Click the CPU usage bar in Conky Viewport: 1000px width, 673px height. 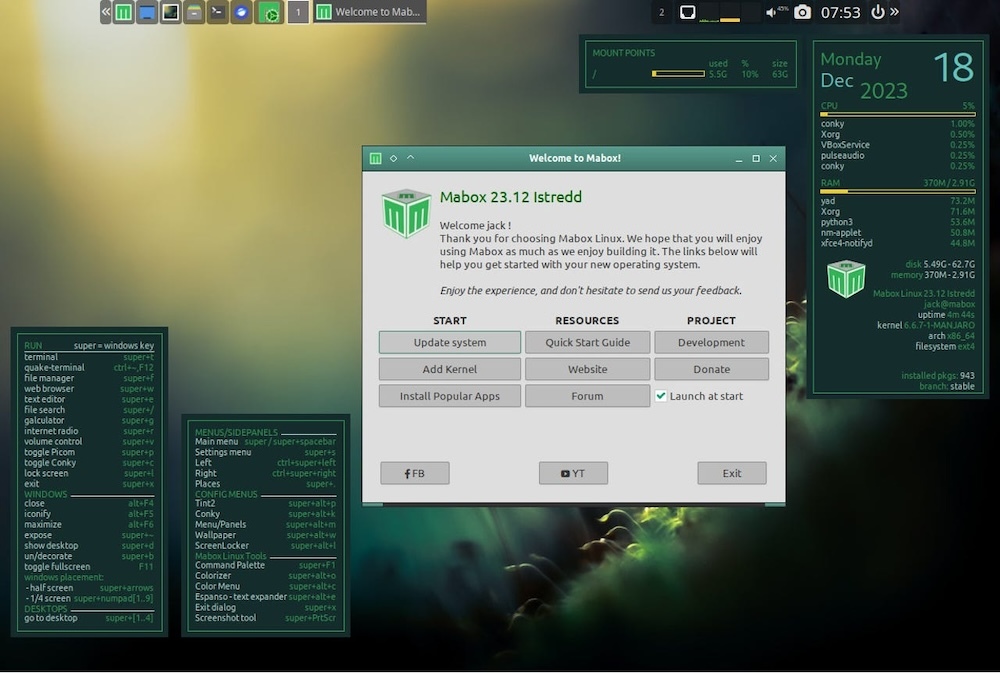[x=897, y=114]
